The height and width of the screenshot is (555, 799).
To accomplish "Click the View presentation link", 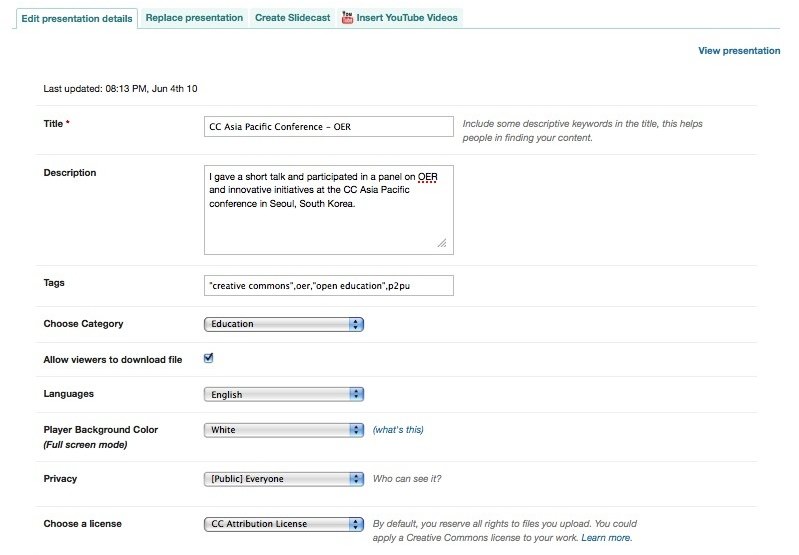I will point(739,51).
